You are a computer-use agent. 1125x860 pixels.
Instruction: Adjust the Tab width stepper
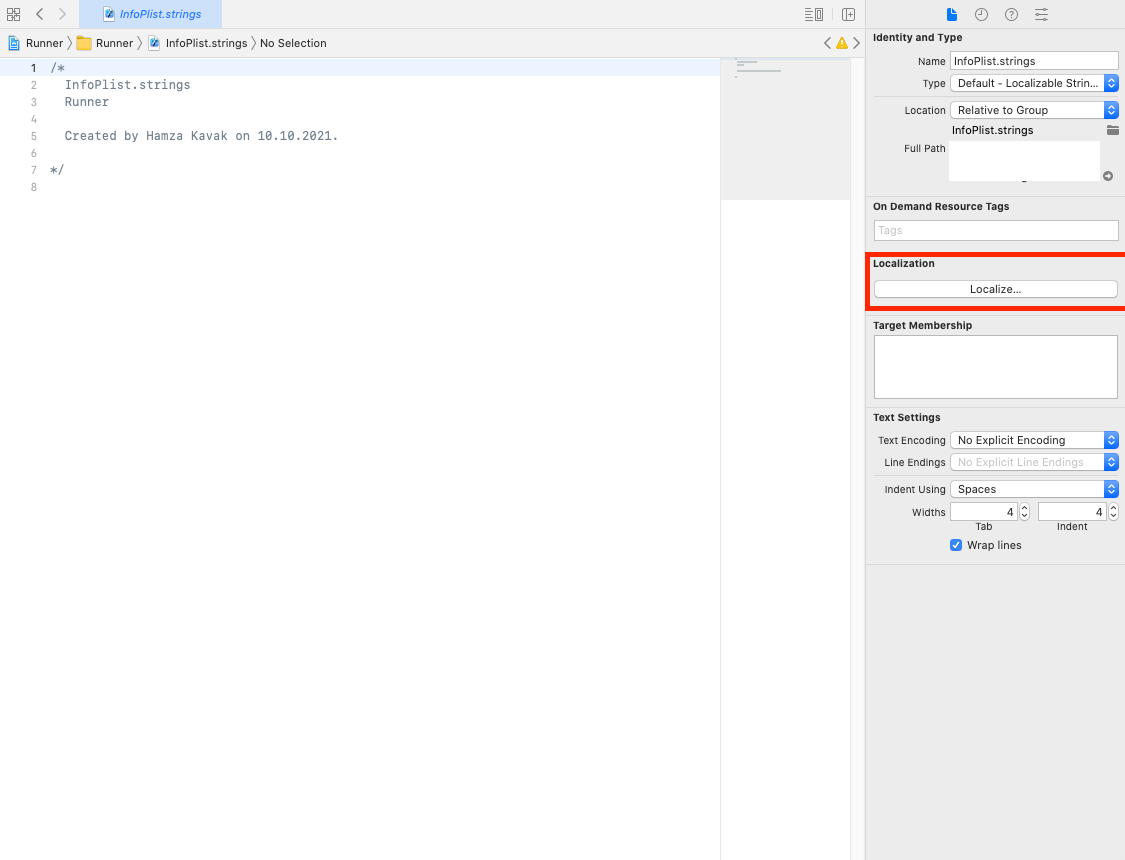click(x=1025, y=511)
